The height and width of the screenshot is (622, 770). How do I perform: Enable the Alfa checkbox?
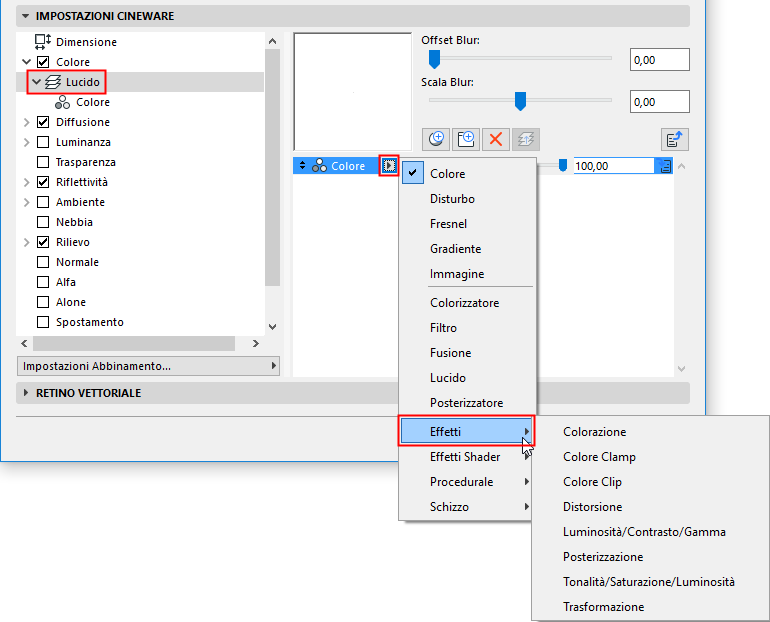click(x=43, y=282)
